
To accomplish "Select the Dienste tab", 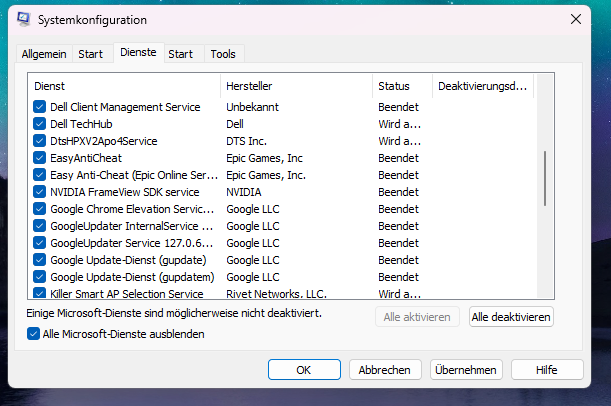I will 138,52.
